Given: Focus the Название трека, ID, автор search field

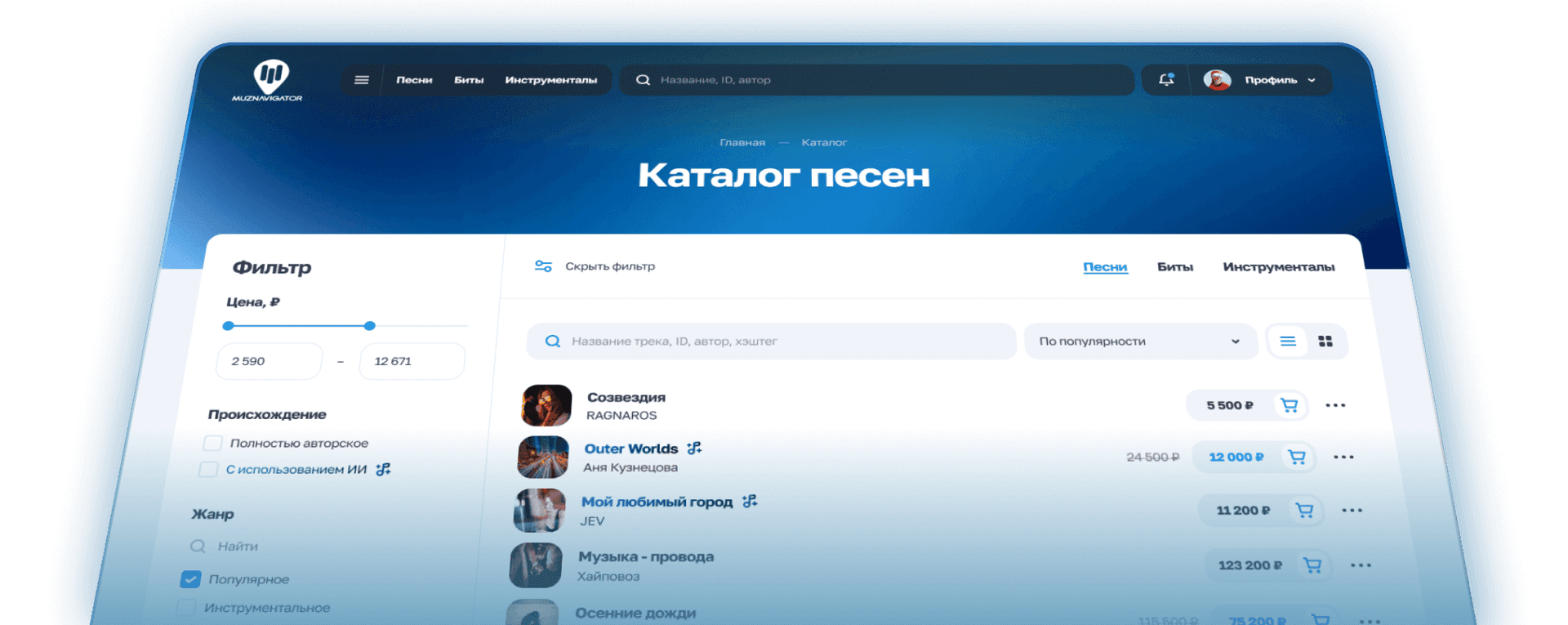Looking at the screenshot, I should pos(772,342).
